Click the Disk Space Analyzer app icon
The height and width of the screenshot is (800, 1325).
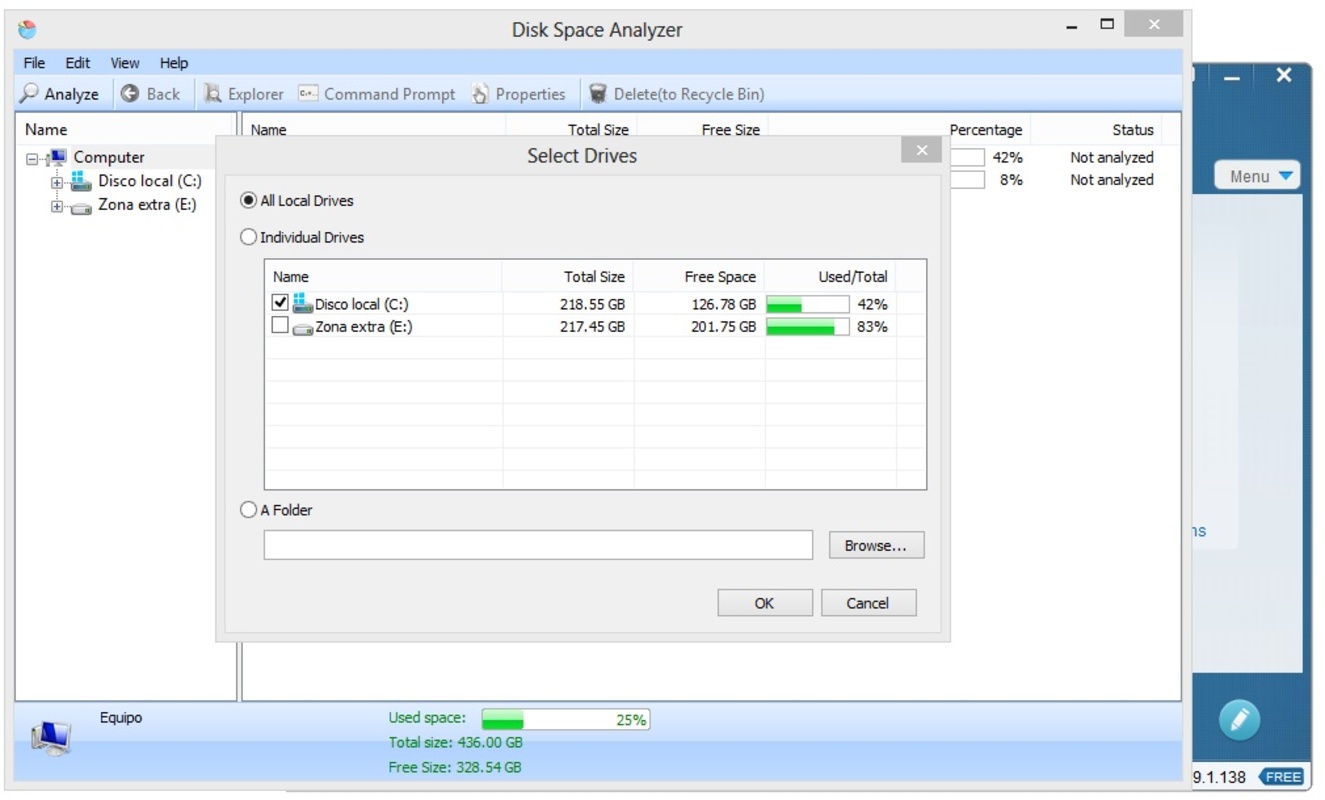pyautogui.click(x=27, y=30)
